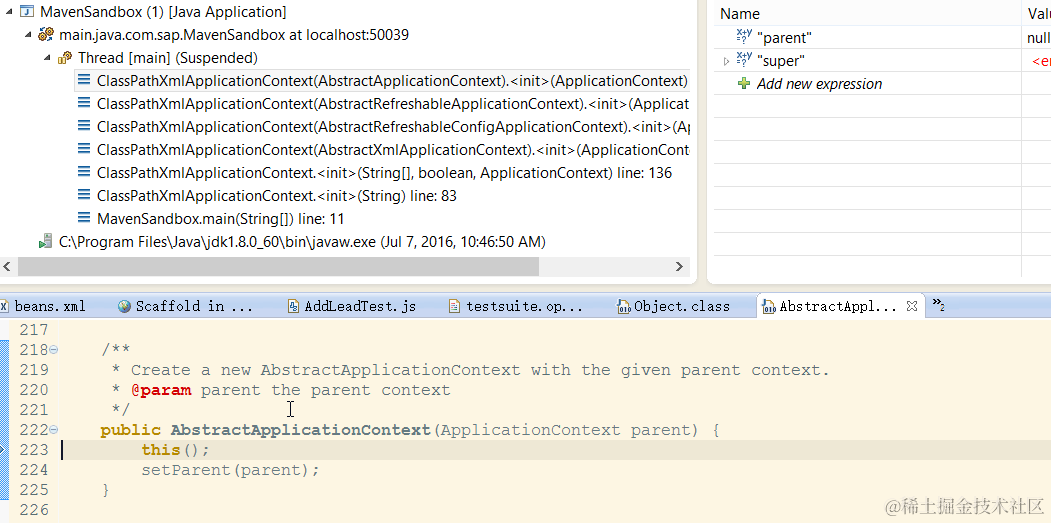This screenshot has height=523, width=1051.
Task: Click the Debug view scroll right arrow
Action: pyautogui.click(x=680, y=266)
